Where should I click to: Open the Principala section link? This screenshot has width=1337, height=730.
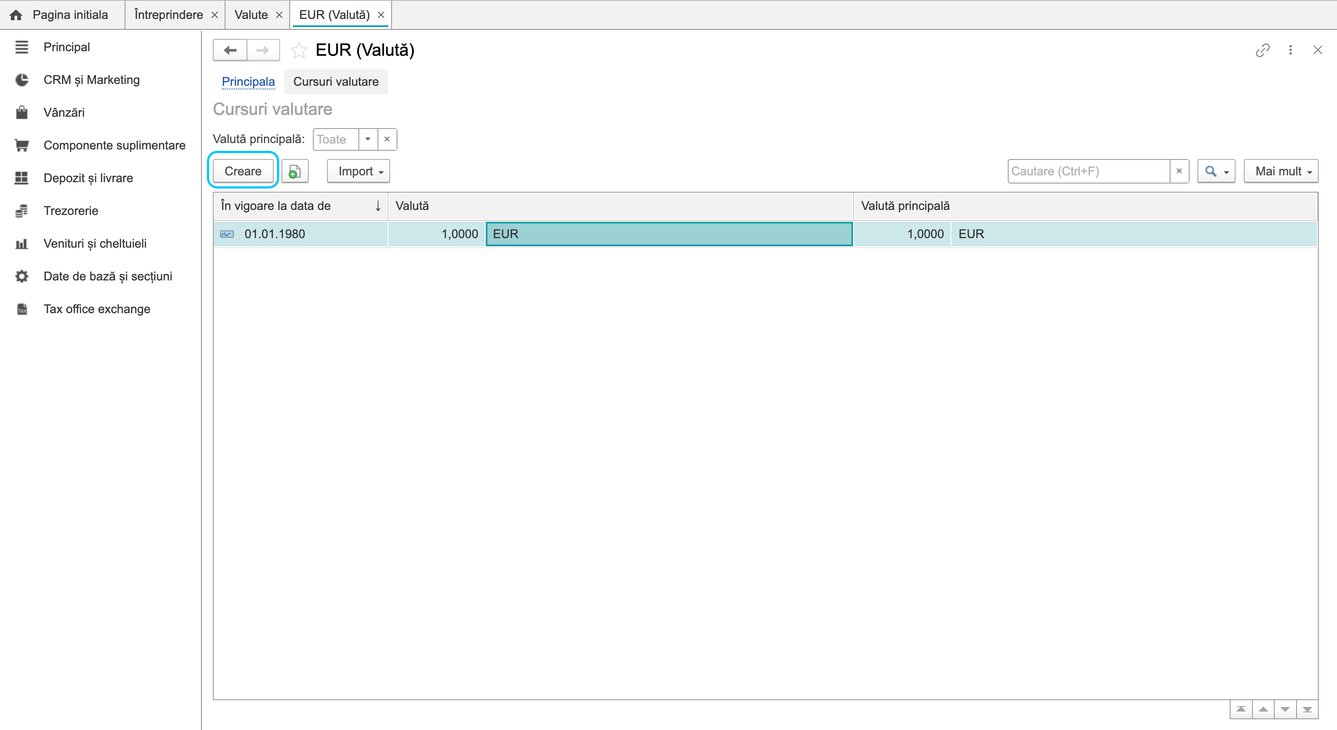tap(248, 82)
